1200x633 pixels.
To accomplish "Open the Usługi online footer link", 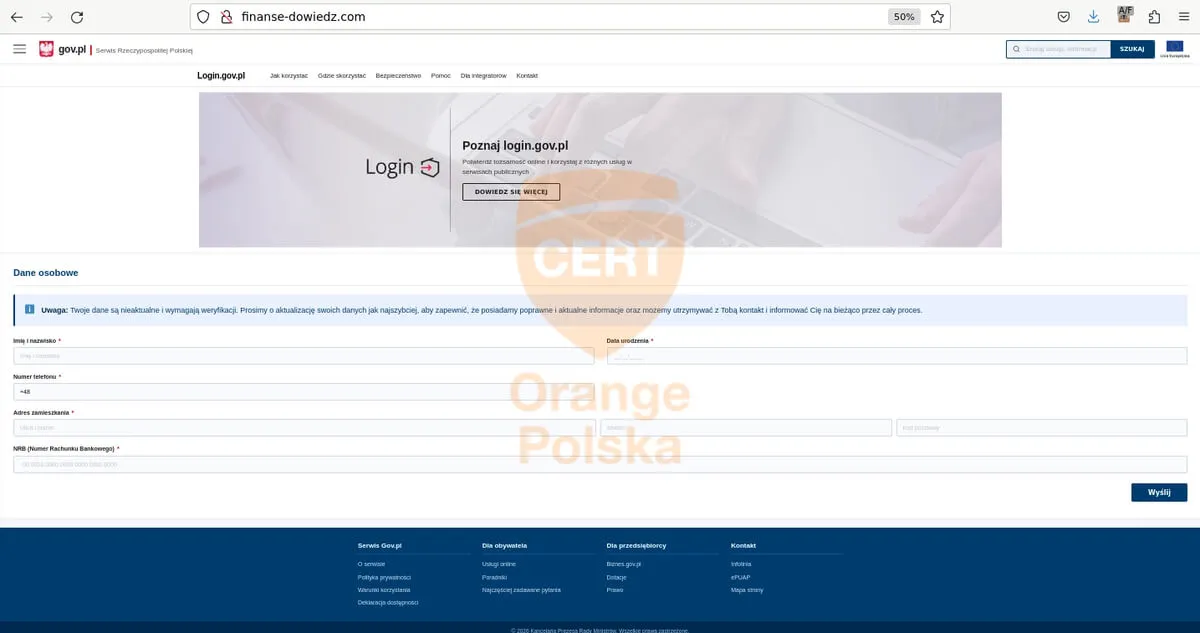I will 499,564.
